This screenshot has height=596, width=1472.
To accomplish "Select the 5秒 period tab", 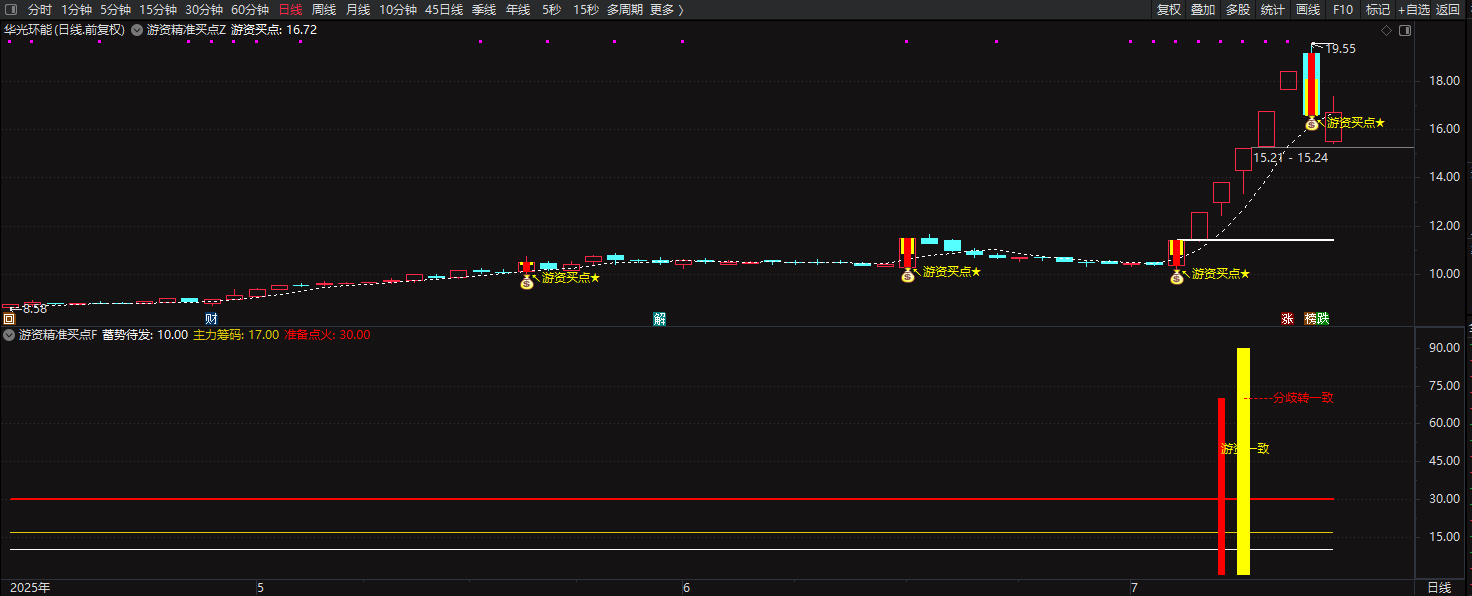I will tap(552, 10).
